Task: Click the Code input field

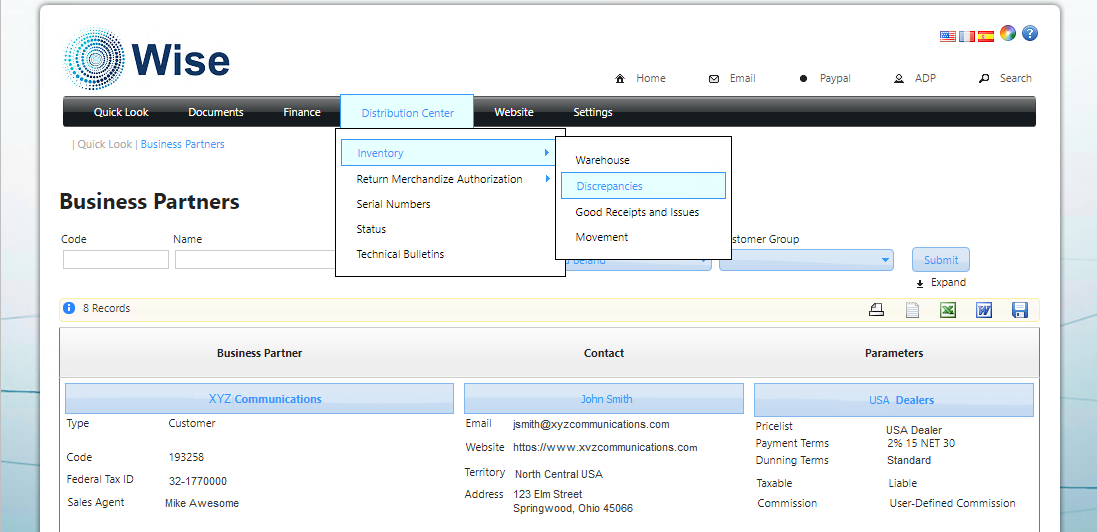Action: [116, 260]
